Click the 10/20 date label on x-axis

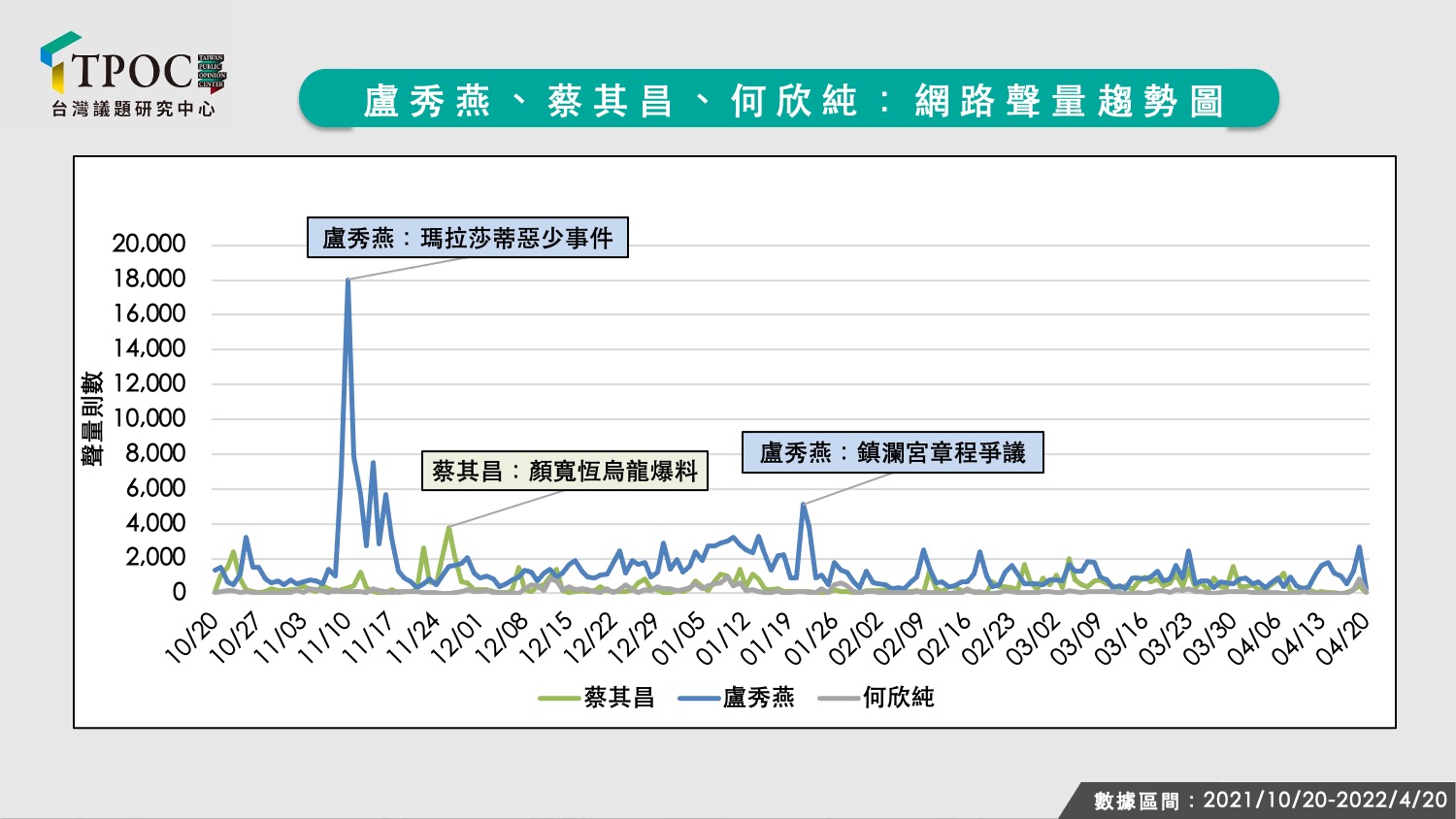(192, 638)
